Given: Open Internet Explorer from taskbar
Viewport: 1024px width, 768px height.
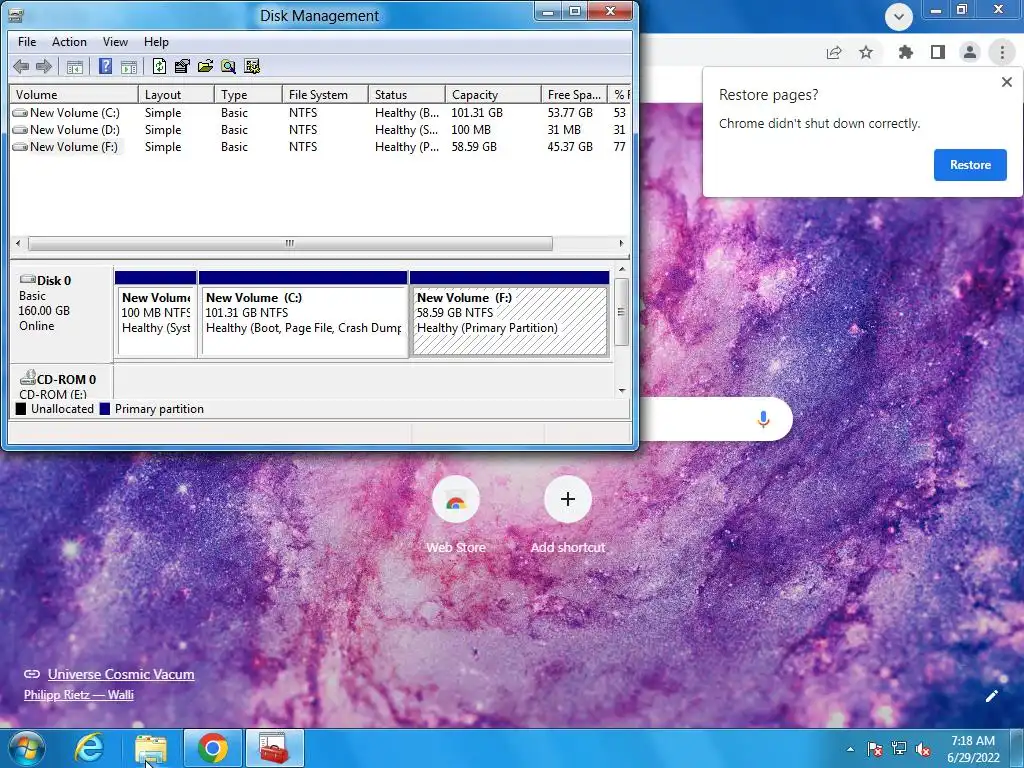Looking at the screenshot, I should [x=89, y=748].
